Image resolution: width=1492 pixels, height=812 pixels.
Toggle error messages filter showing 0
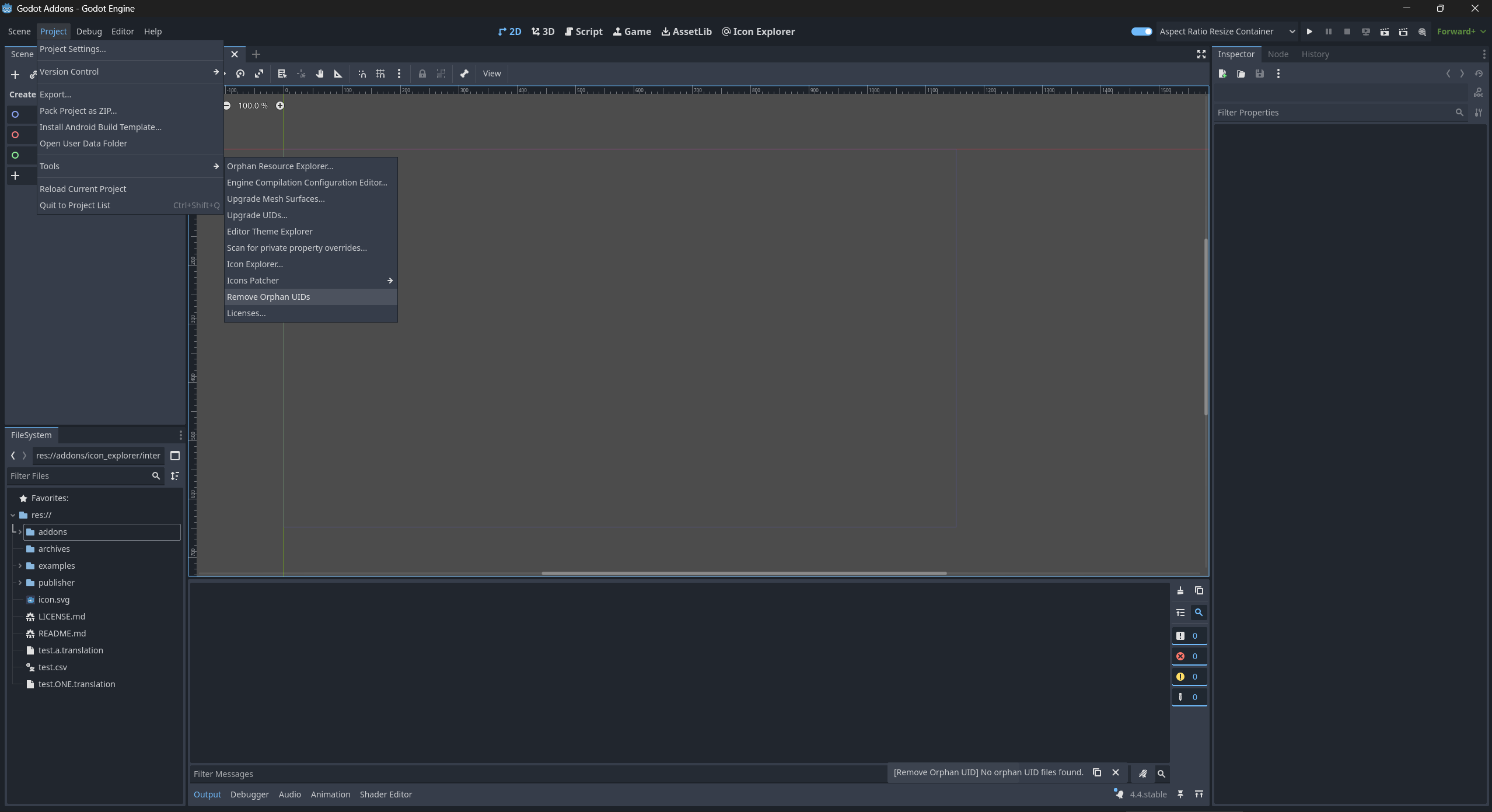coord(1189,656)
